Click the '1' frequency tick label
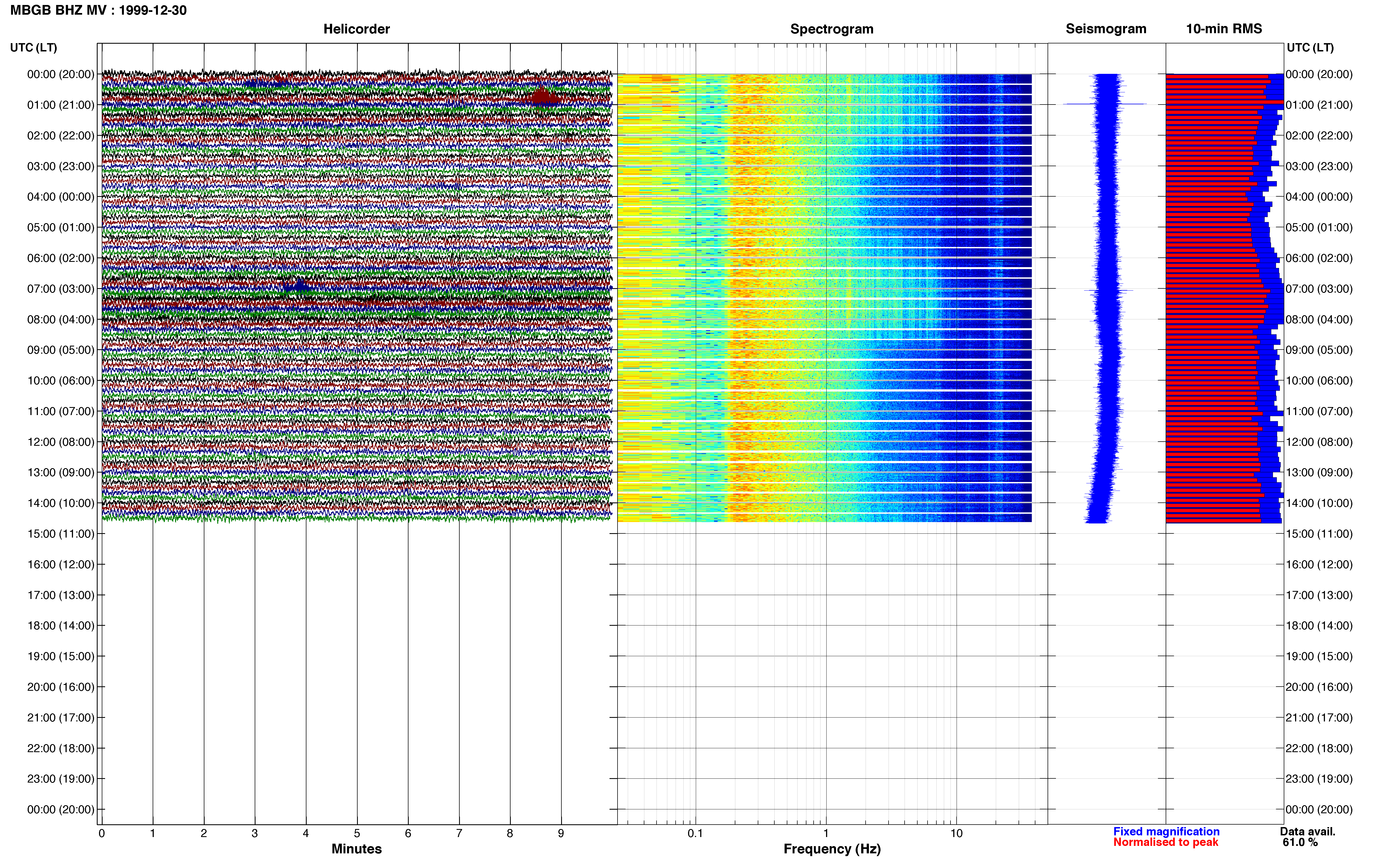This screenshot has height=868, width=1388. tap(826, 833)
